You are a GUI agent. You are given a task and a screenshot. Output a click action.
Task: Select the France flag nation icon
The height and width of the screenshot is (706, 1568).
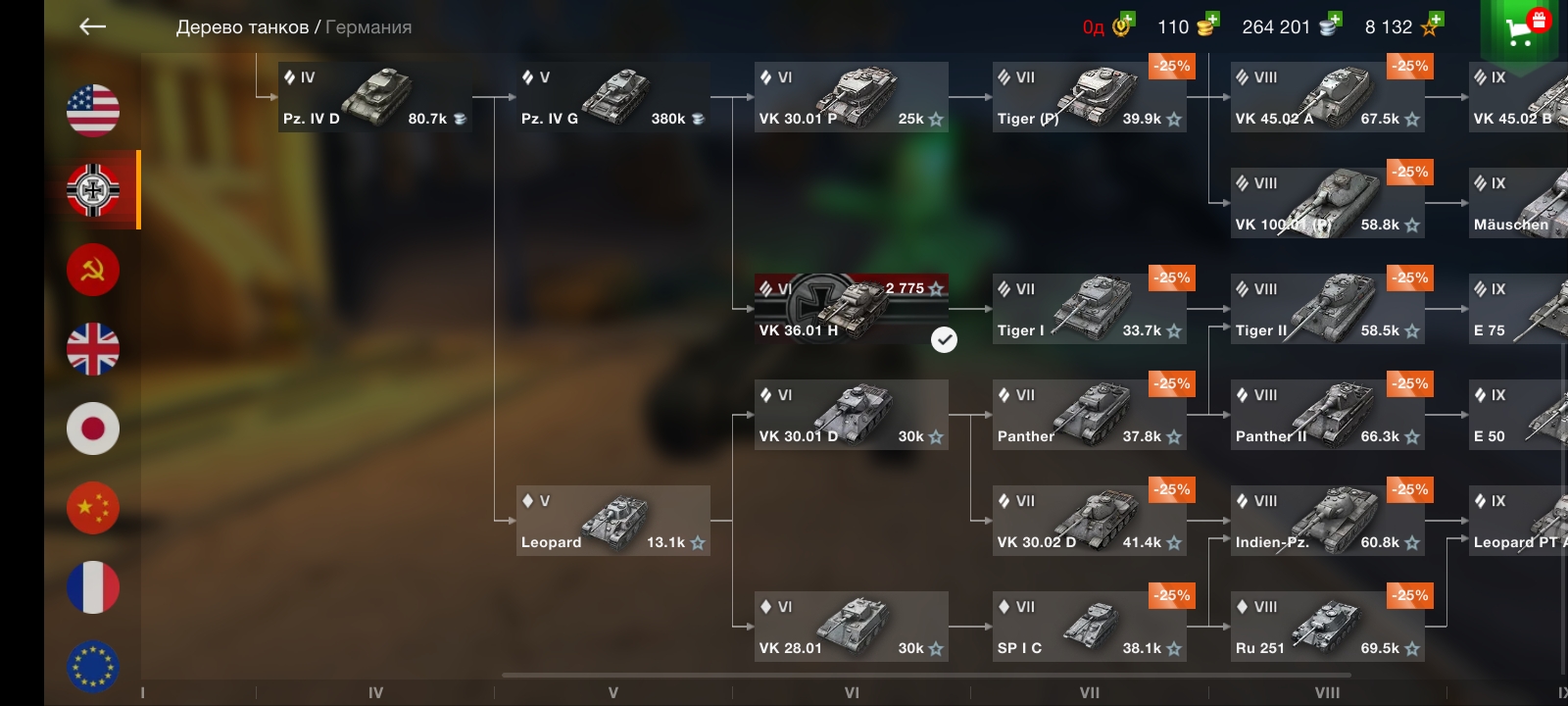(x=93, y=587)
